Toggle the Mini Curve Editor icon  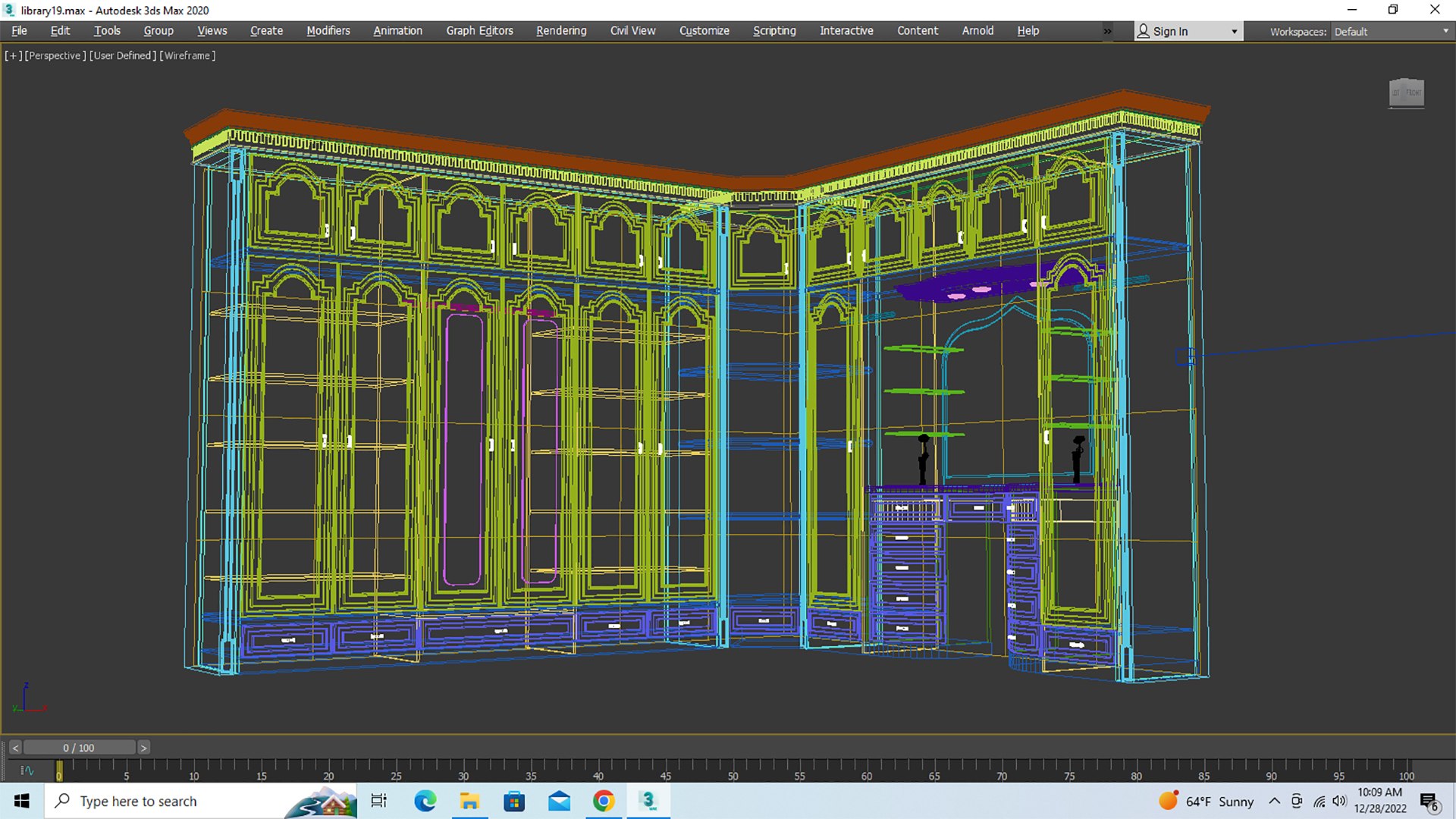click(x=27, y=770)
